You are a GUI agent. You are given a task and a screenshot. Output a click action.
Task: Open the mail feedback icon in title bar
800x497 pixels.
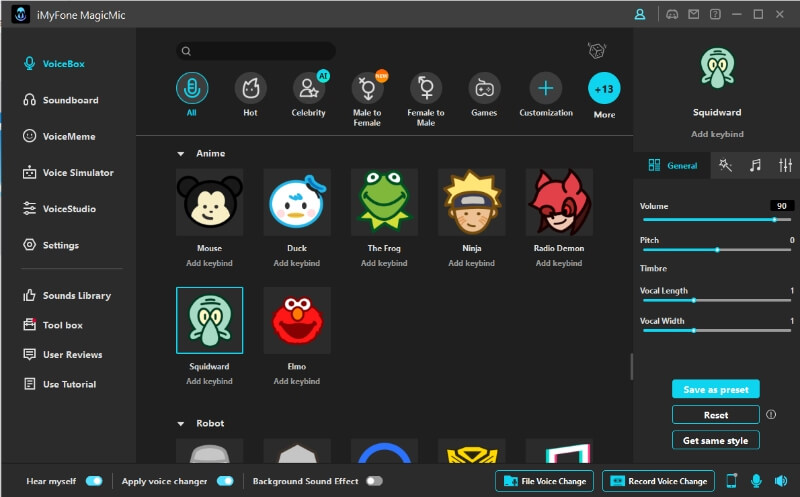(x=693, y=14)
